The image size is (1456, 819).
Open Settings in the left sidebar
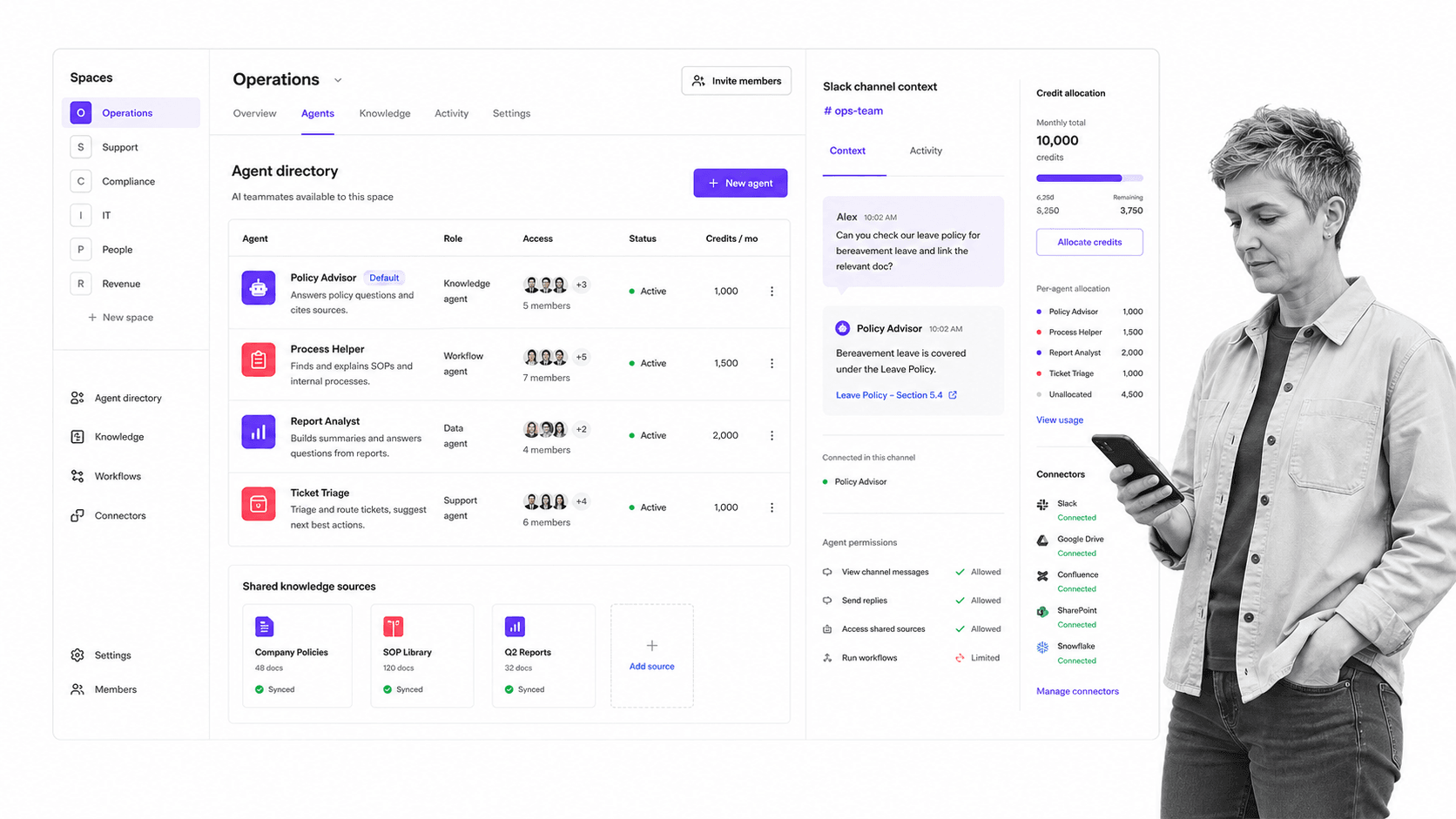tap(101, 655)
